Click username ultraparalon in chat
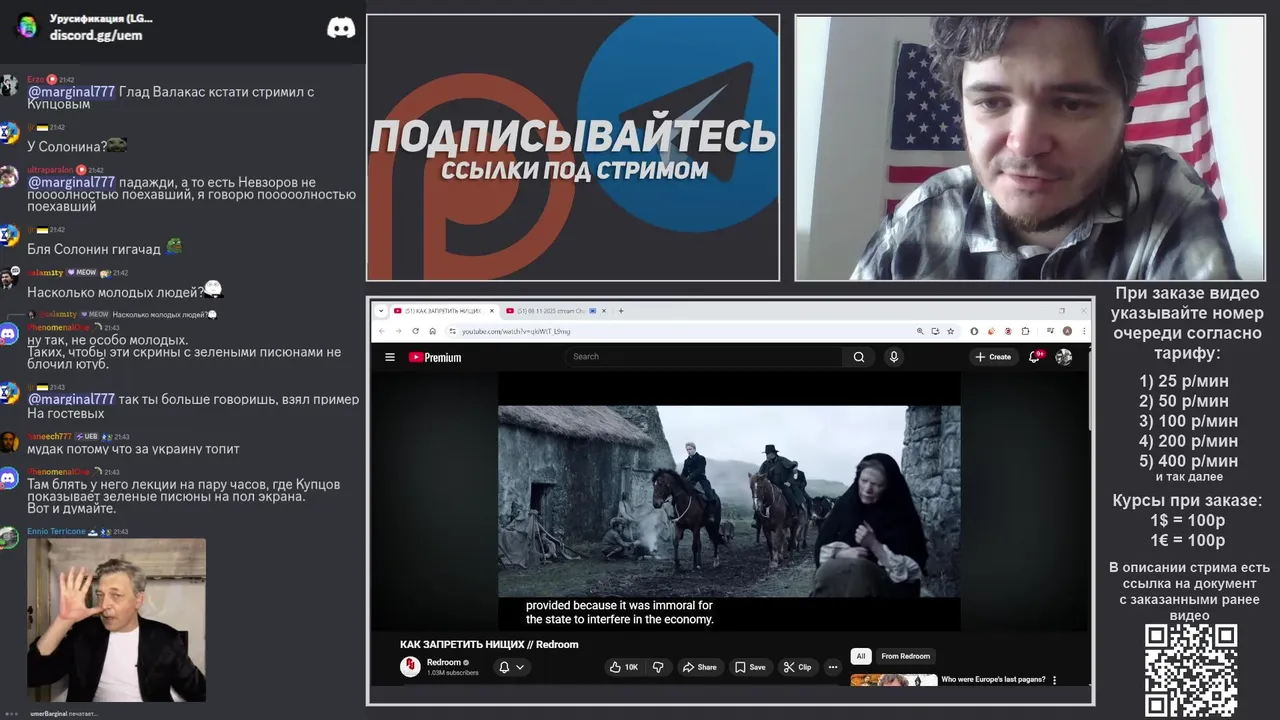This screenshot has height=720, width=1280. [x=51, y=170]
